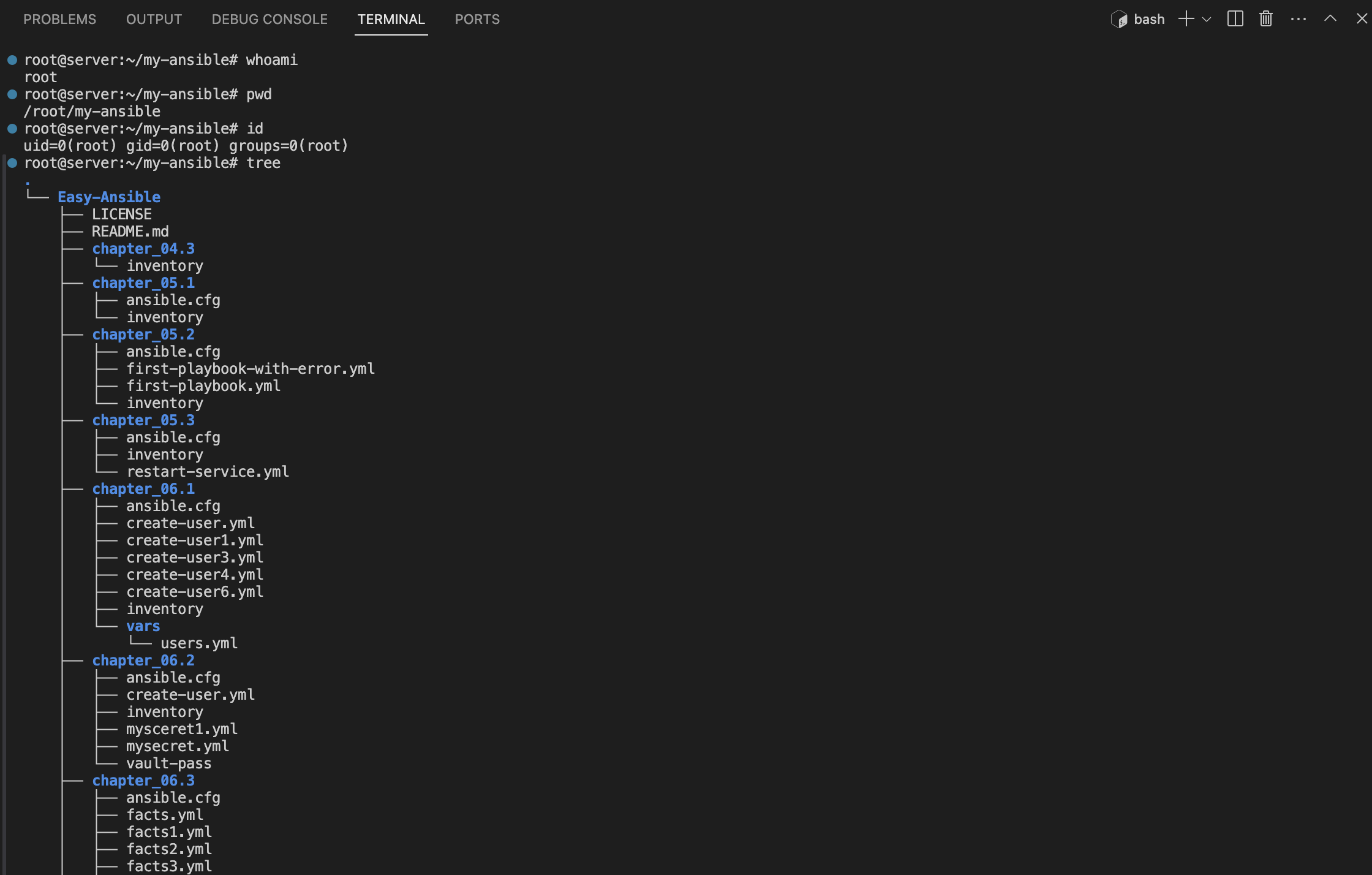Click the Easy-Ansible directory name
1372x875 pixels.
109,197
